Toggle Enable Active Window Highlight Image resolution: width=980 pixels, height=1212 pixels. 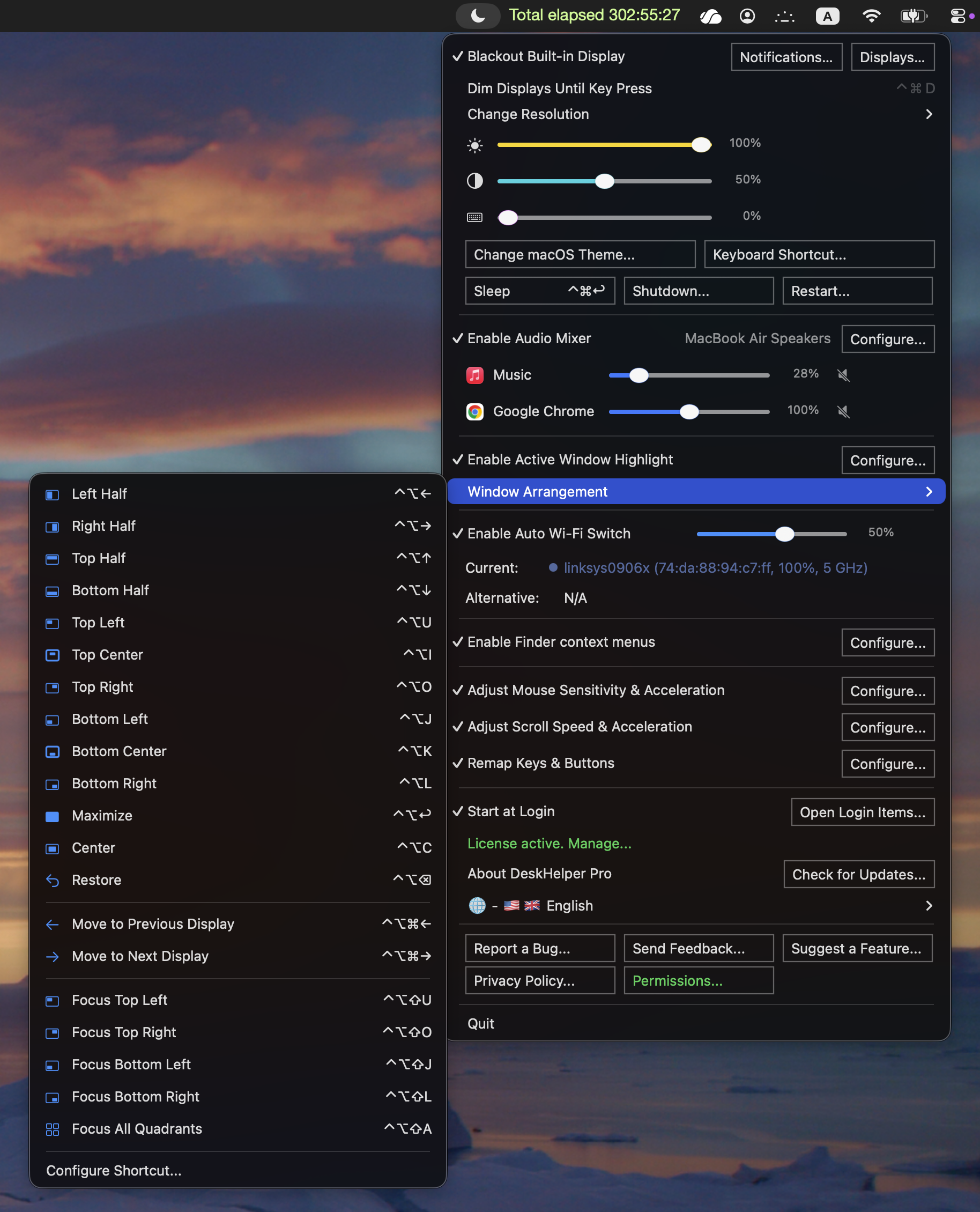563,460
